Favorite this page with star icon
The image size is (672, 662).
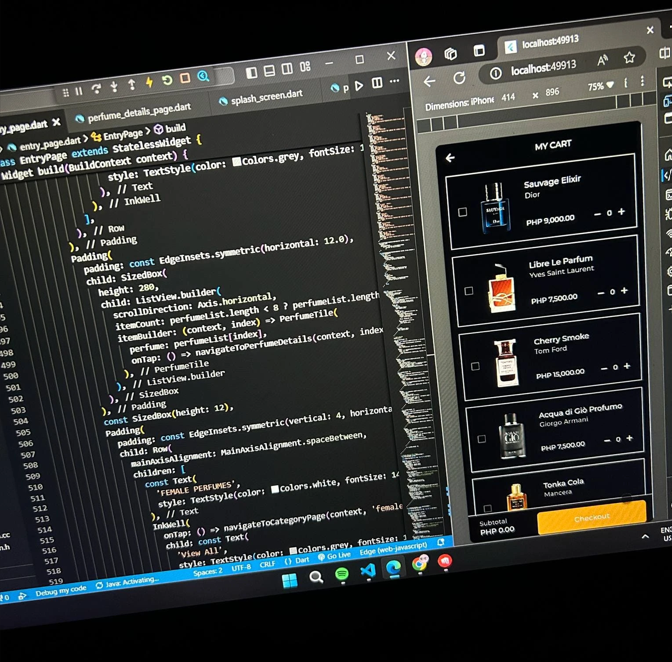(x=629, y=57)
